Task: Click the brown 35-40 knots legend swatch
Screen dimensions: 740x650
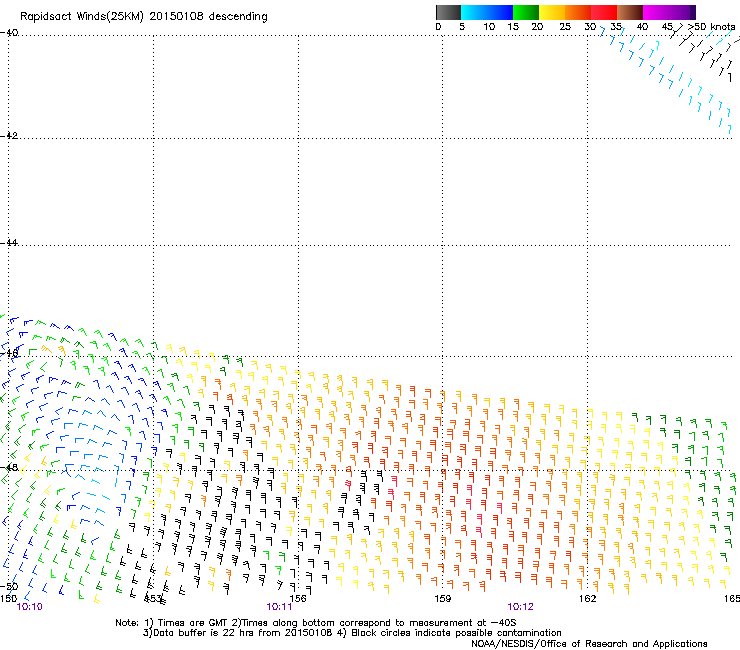Action: (x=630, y=12)
